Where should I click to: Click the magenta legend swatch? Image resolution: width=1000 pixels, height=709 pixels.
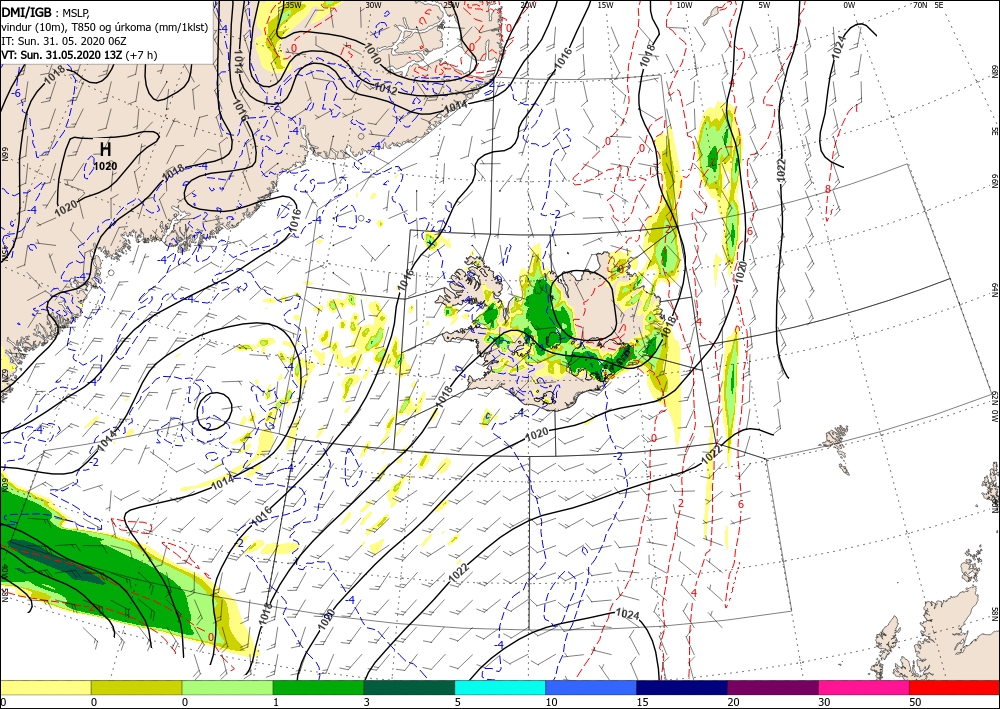[x=864, y=687]
